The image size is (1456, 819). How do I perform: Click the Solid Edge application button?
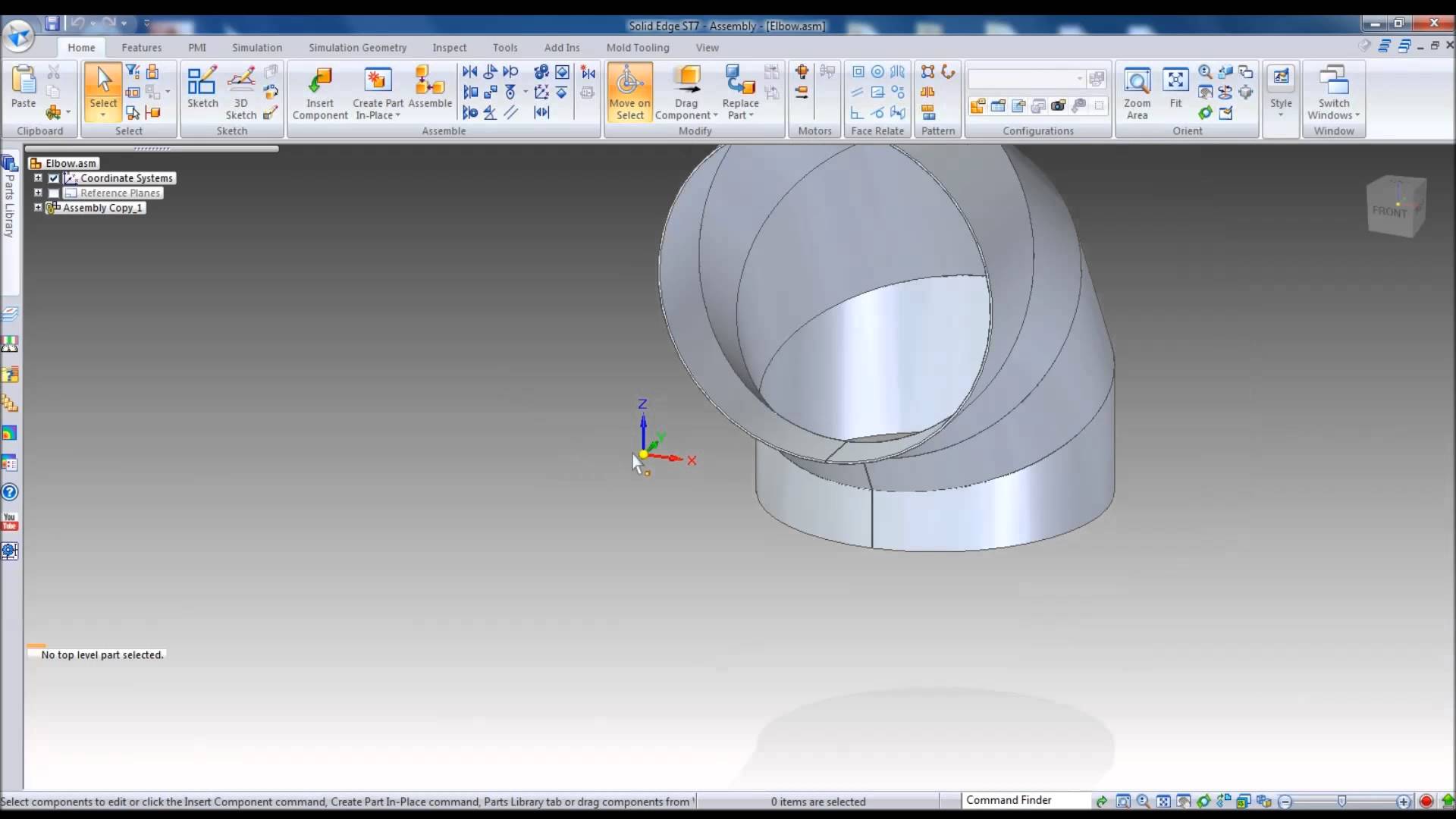[18, 35]
